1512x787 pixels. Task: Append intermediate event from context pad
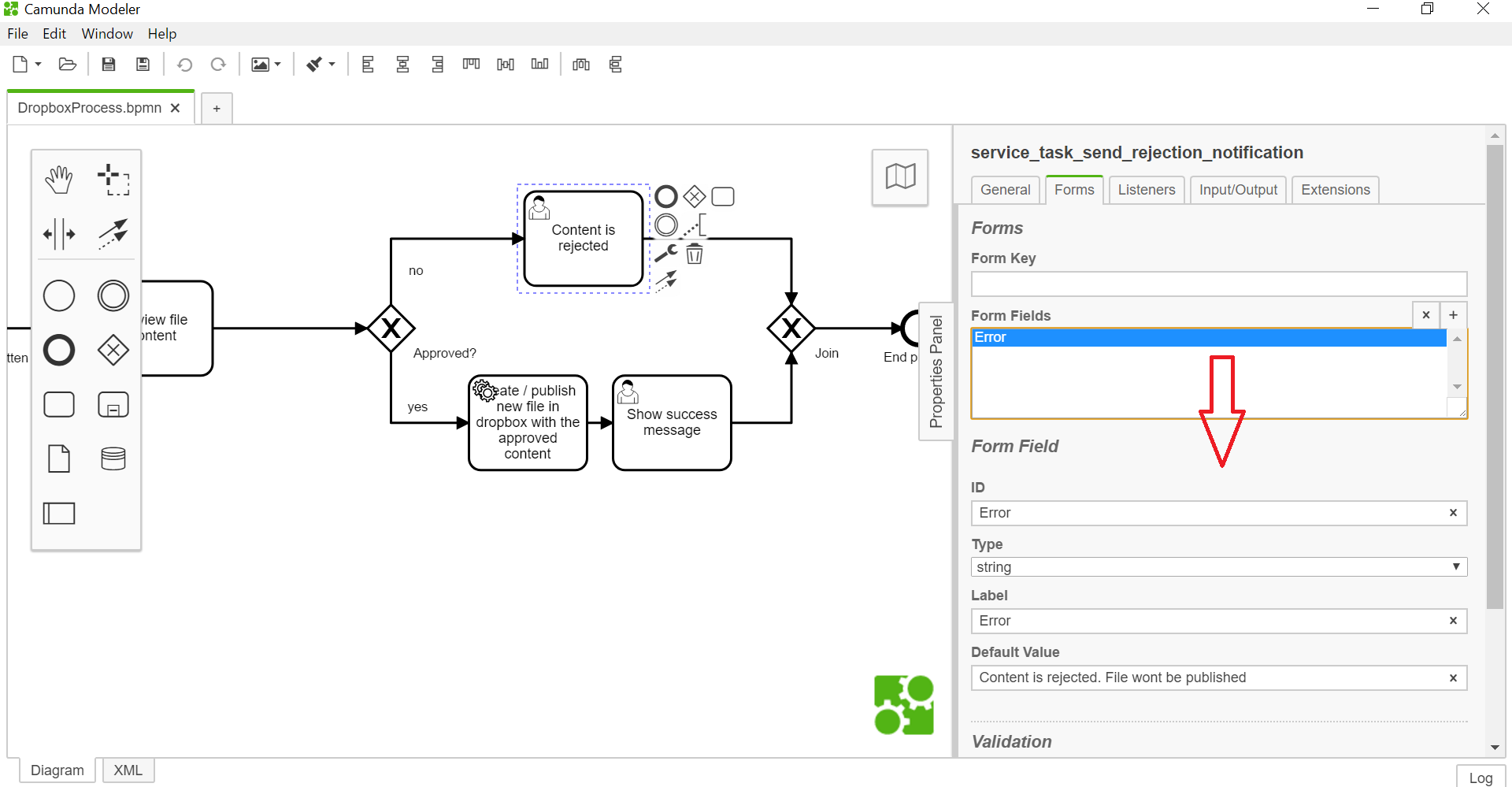tap(666, 225)
